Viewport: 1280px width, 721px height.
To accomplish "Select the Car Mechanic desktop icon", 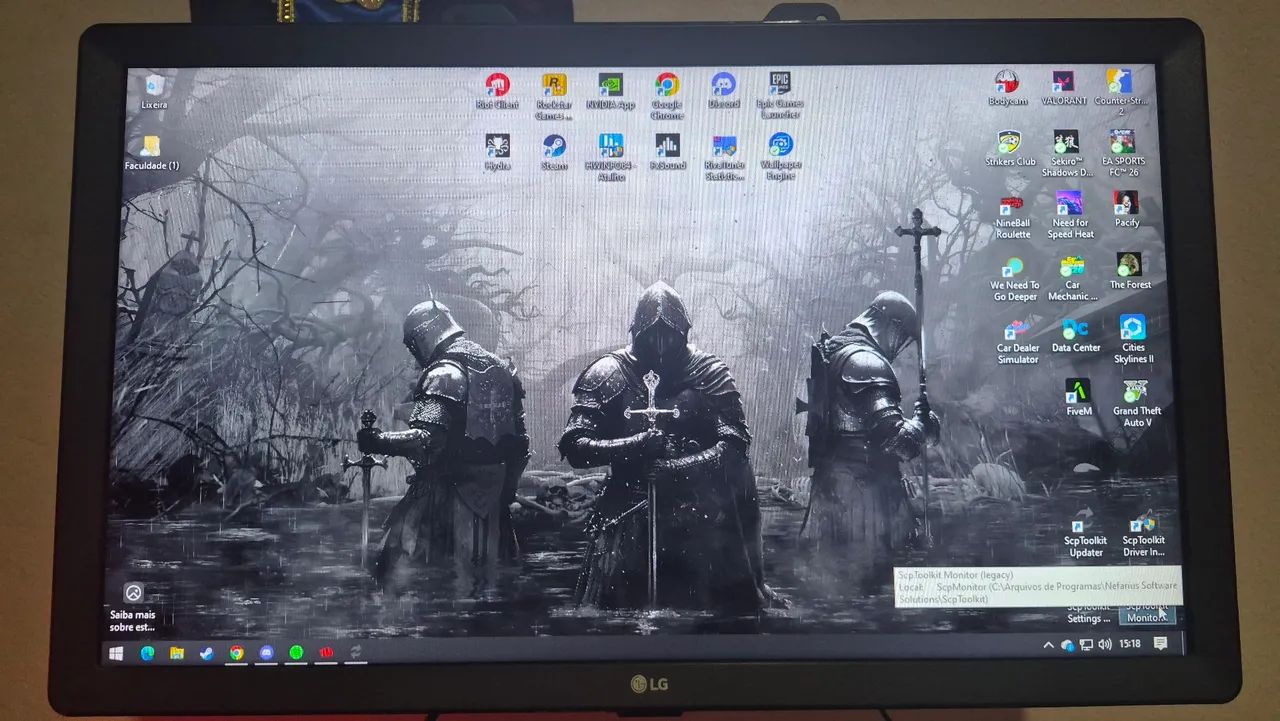I will (1072, 278).
